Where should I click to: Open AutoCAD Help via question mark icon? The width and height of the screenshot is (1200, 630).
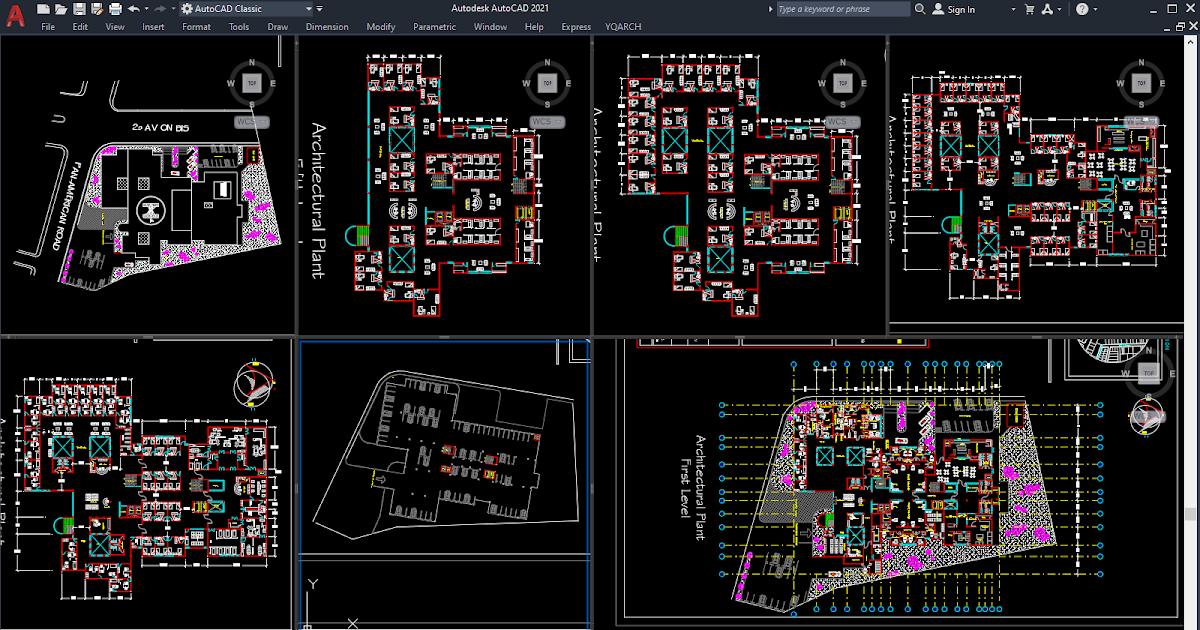pyautogui.click(x=1083, y=9)
